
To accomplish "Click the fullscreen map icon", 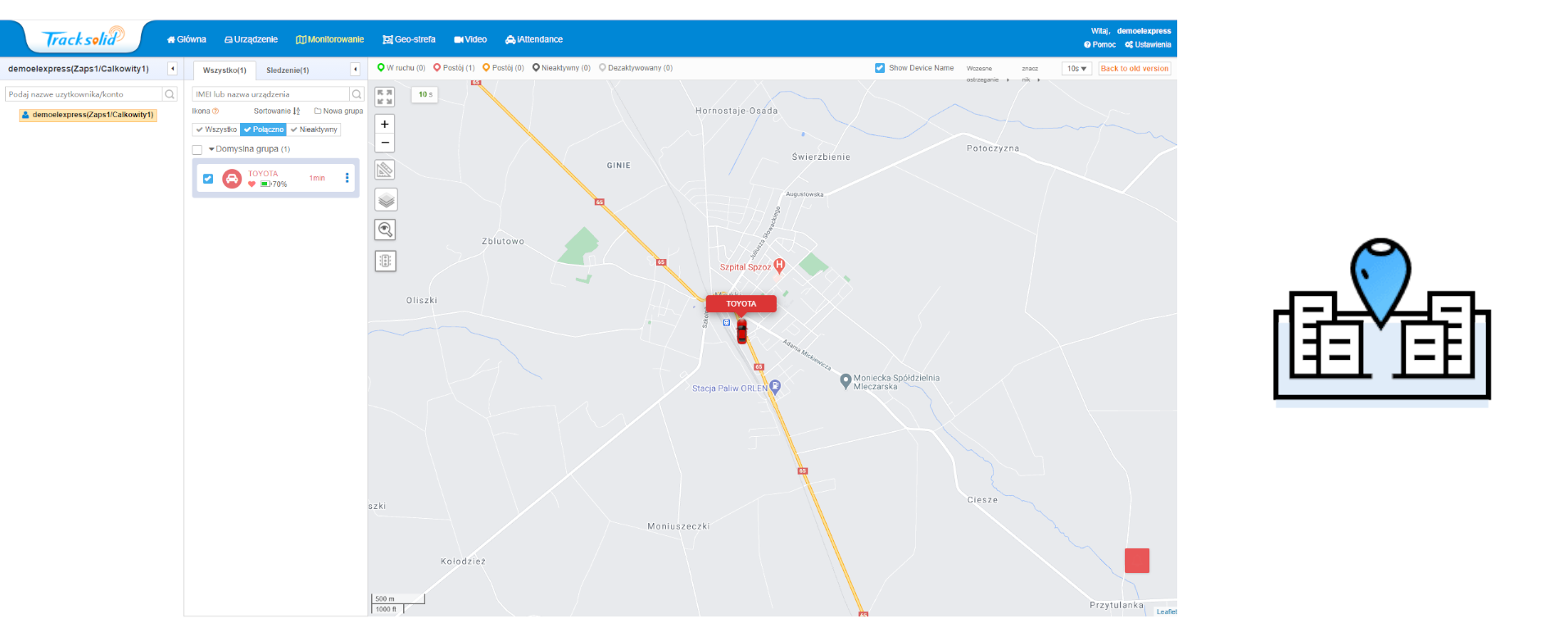I will [384, 97].
